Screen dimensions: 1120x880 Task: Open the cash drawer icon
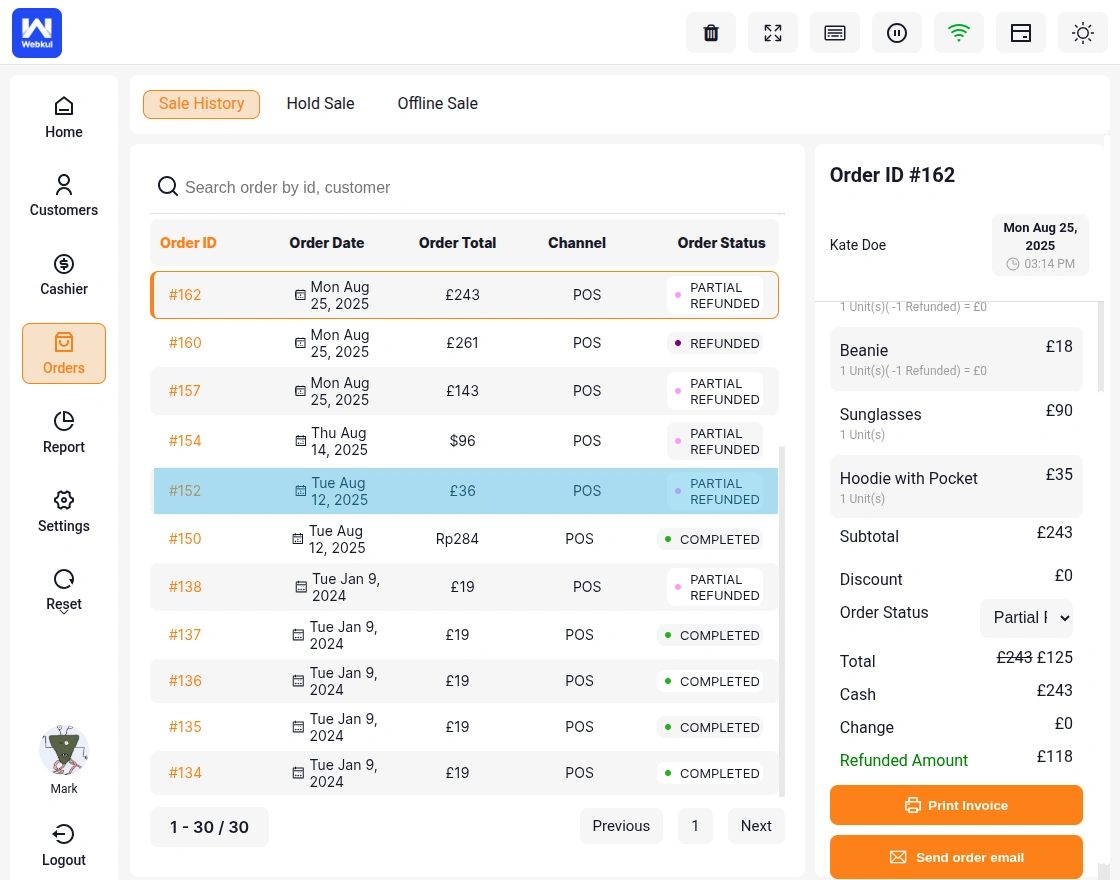click(1020, 33)
